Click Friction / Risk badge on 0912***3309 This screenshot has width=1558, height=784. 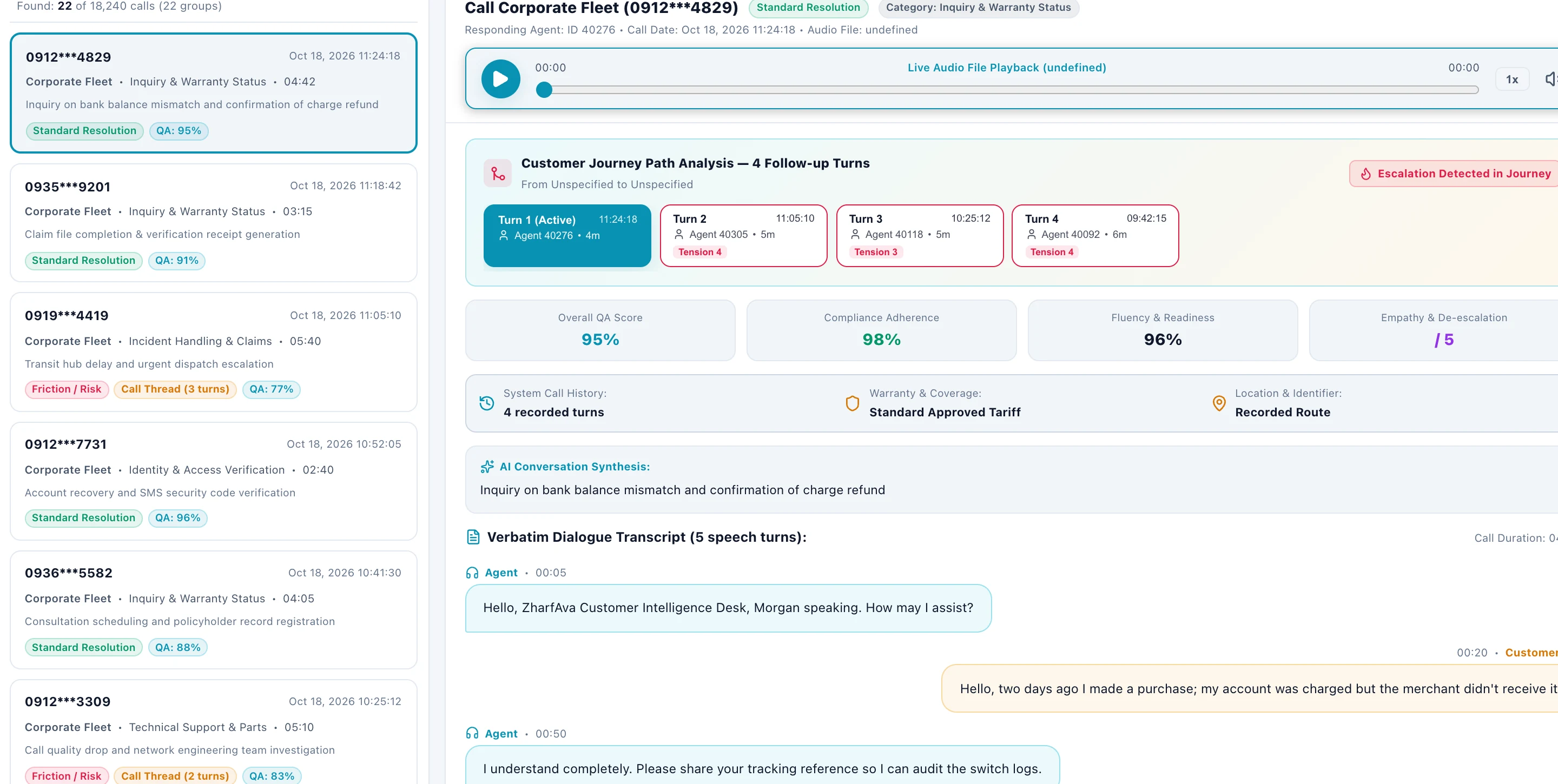(67, 776)
